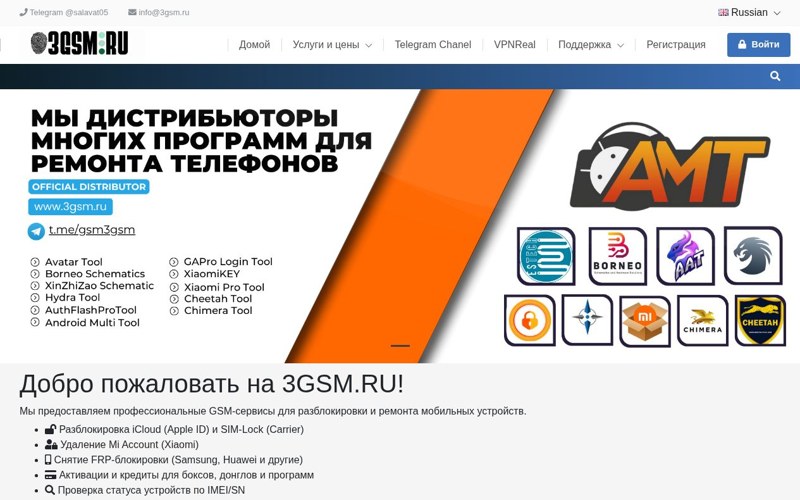
Task: Click the unlock icon beside iCloud item
Action: pyautogui.click(x=50, y=429)
